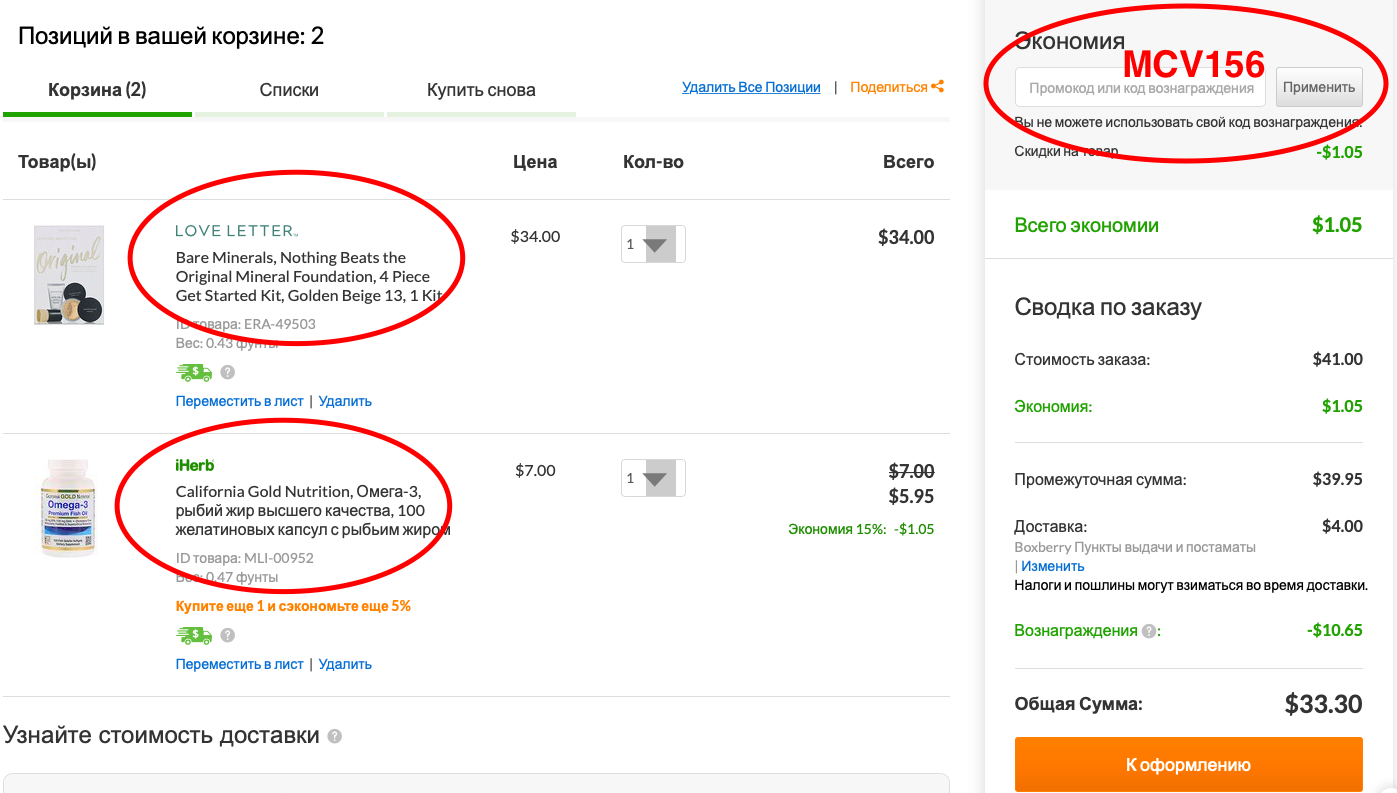The image size is (1397, 793).
Task: Click ID товара: MLI-00952 text
Action: (244, 558)
